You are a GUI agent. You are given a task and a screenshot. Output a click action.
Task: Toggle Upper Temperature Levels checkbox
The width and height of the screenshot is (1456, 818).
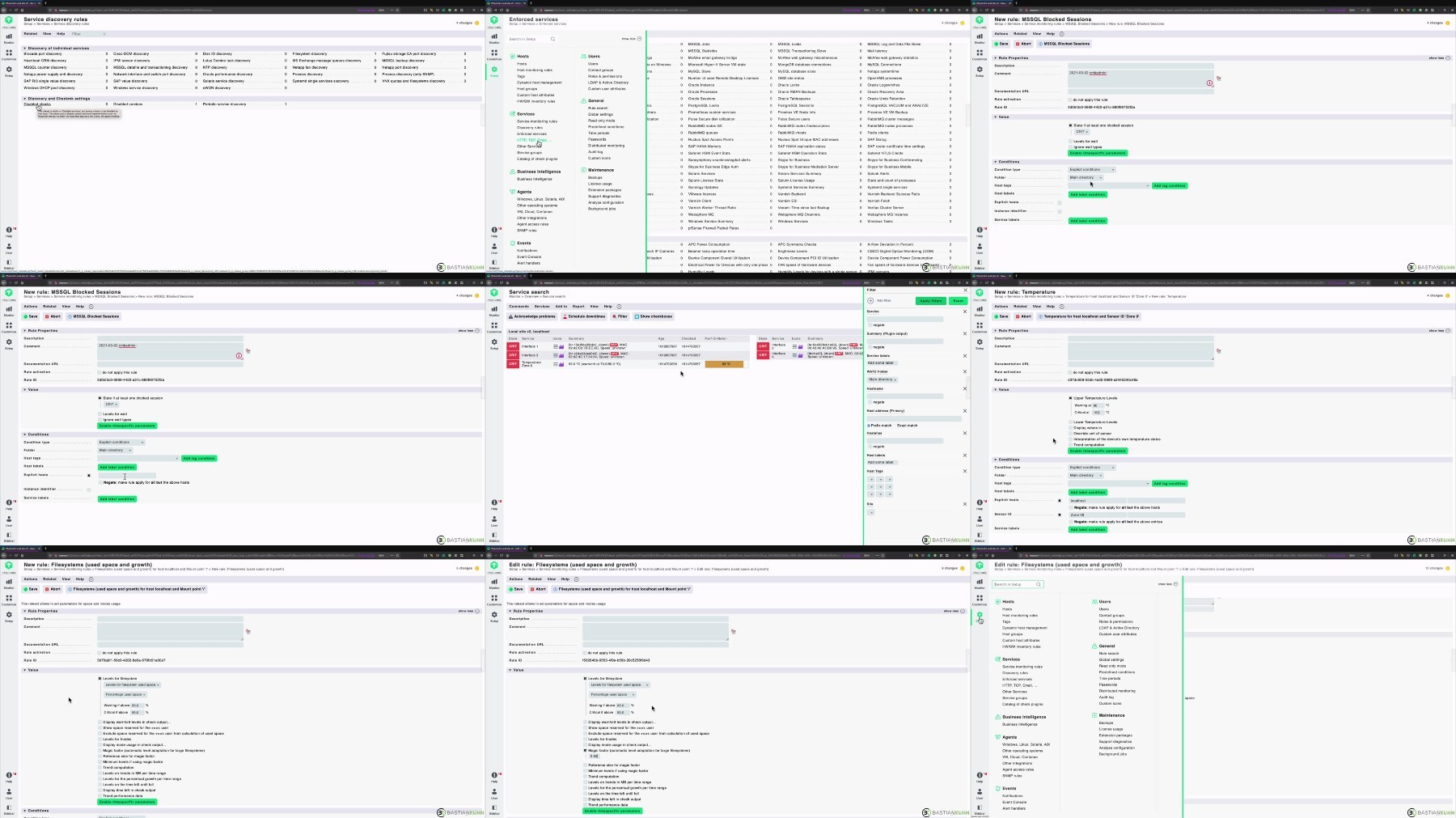(1071, 398)
